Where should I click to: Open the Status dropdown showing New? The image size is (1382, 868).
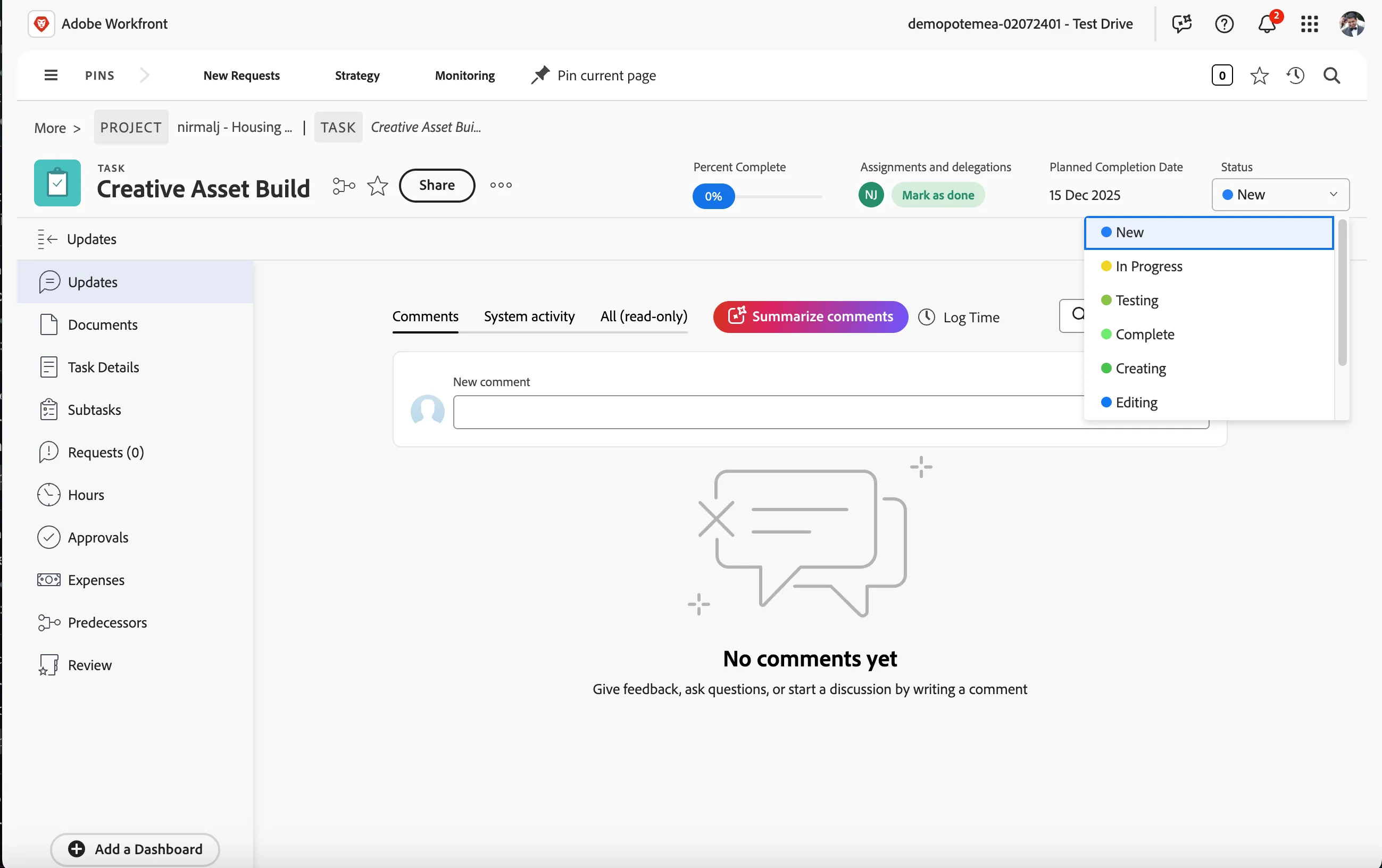[x=1280, y=195]
